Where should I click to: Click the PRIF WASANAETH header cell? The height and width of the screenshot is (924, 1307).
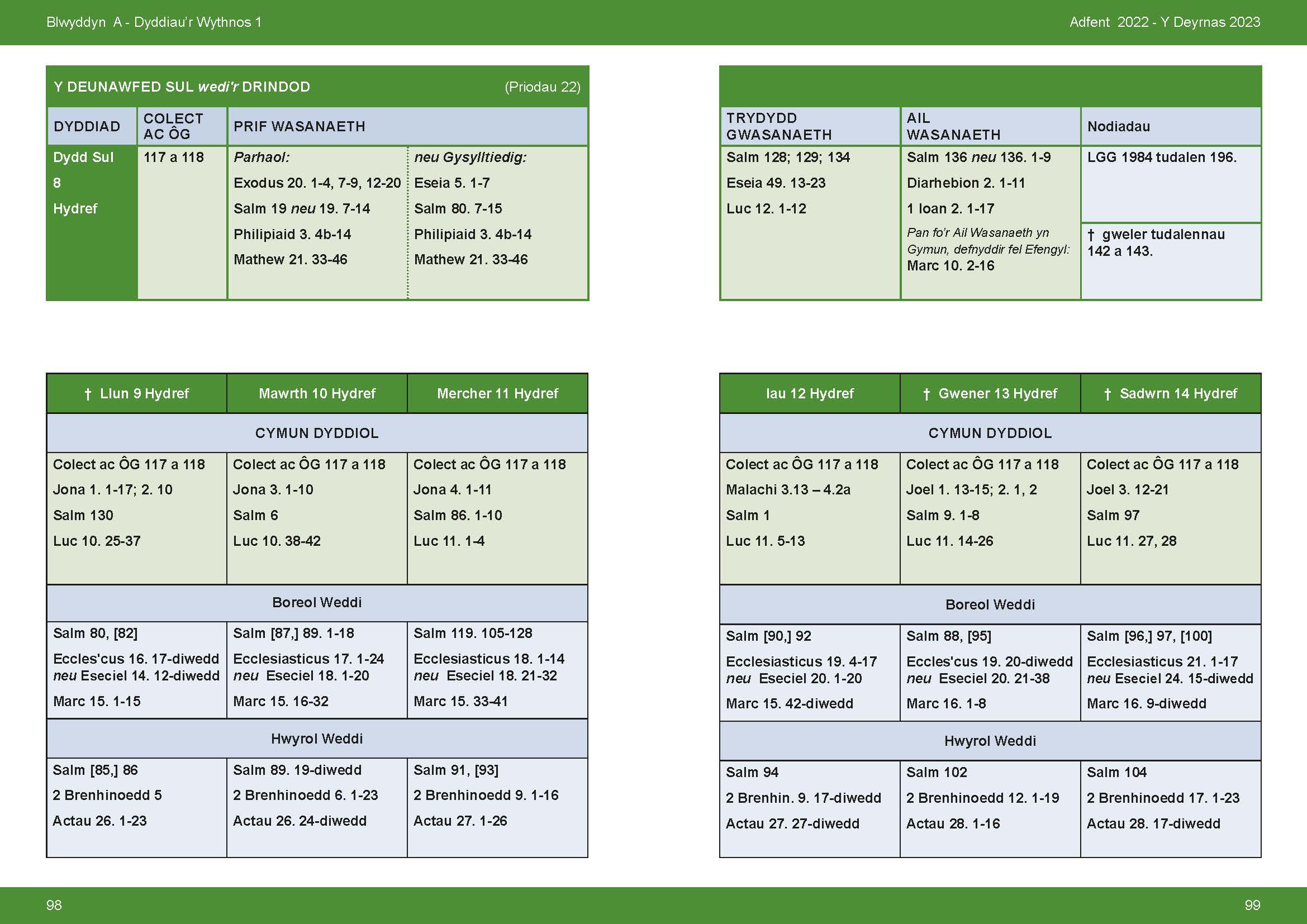pos(300,126)
